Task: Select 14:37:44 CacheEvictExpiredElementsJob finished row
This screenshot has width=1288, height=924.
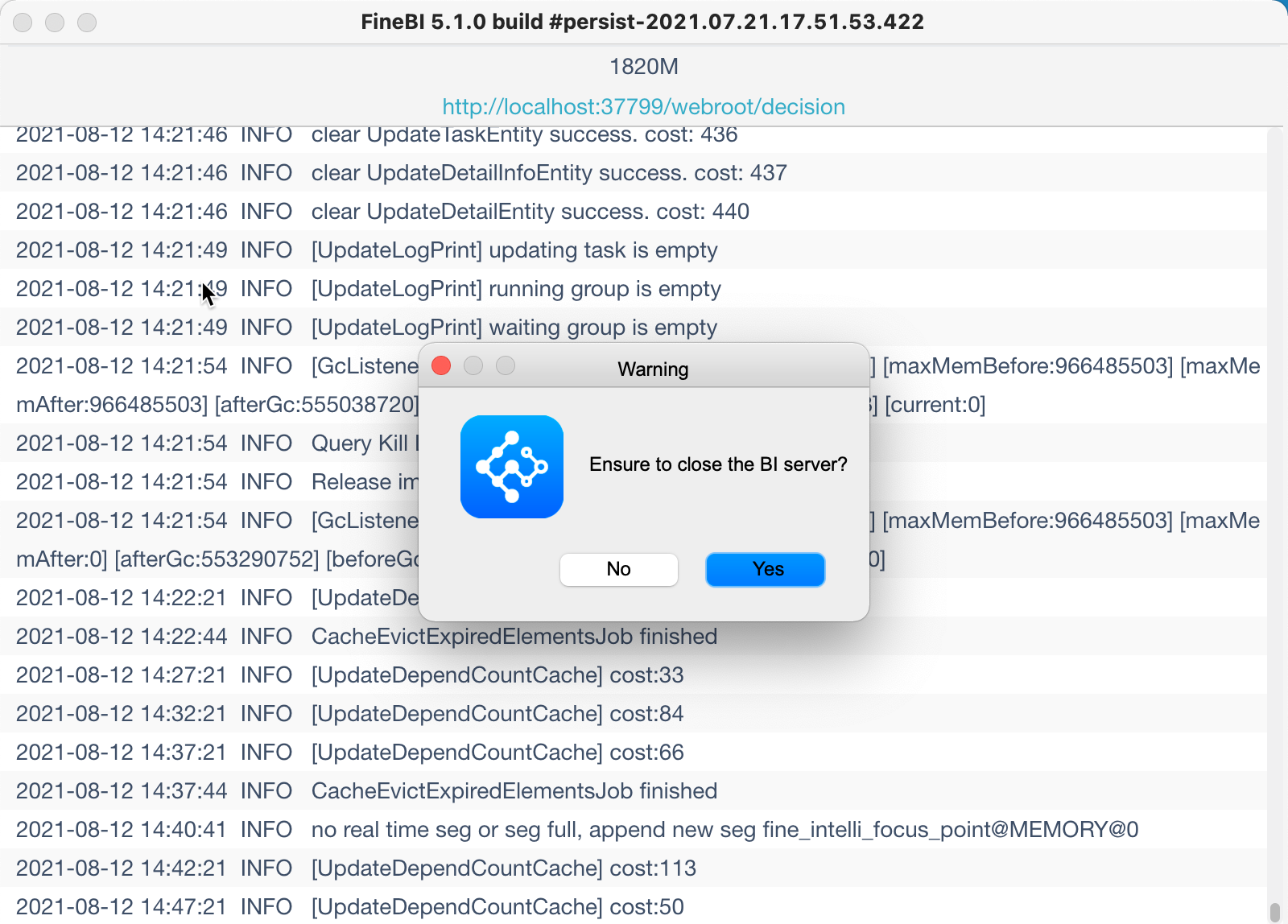Action: coord(634,790)
